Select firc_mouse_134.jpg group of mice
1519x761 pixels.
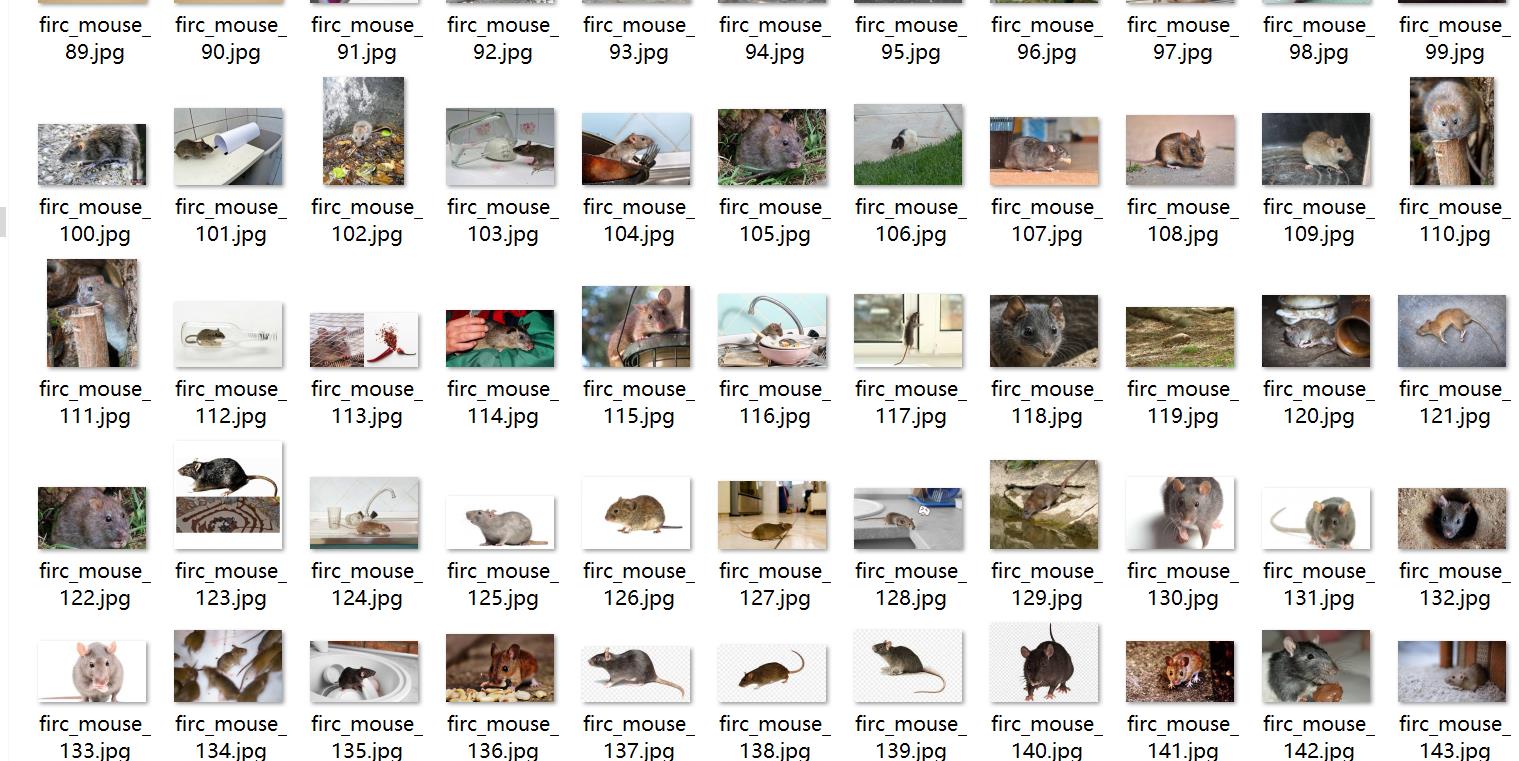[x=228, y=666]
